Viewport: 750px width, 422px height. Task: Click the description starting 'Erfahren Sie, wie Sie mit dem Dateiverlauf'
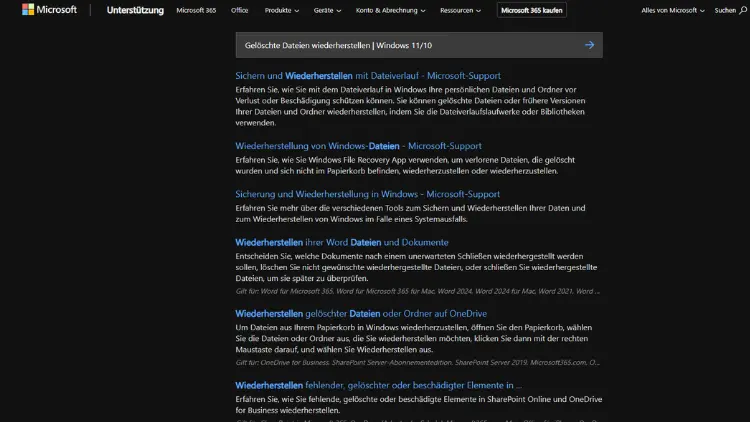(410, 106)
